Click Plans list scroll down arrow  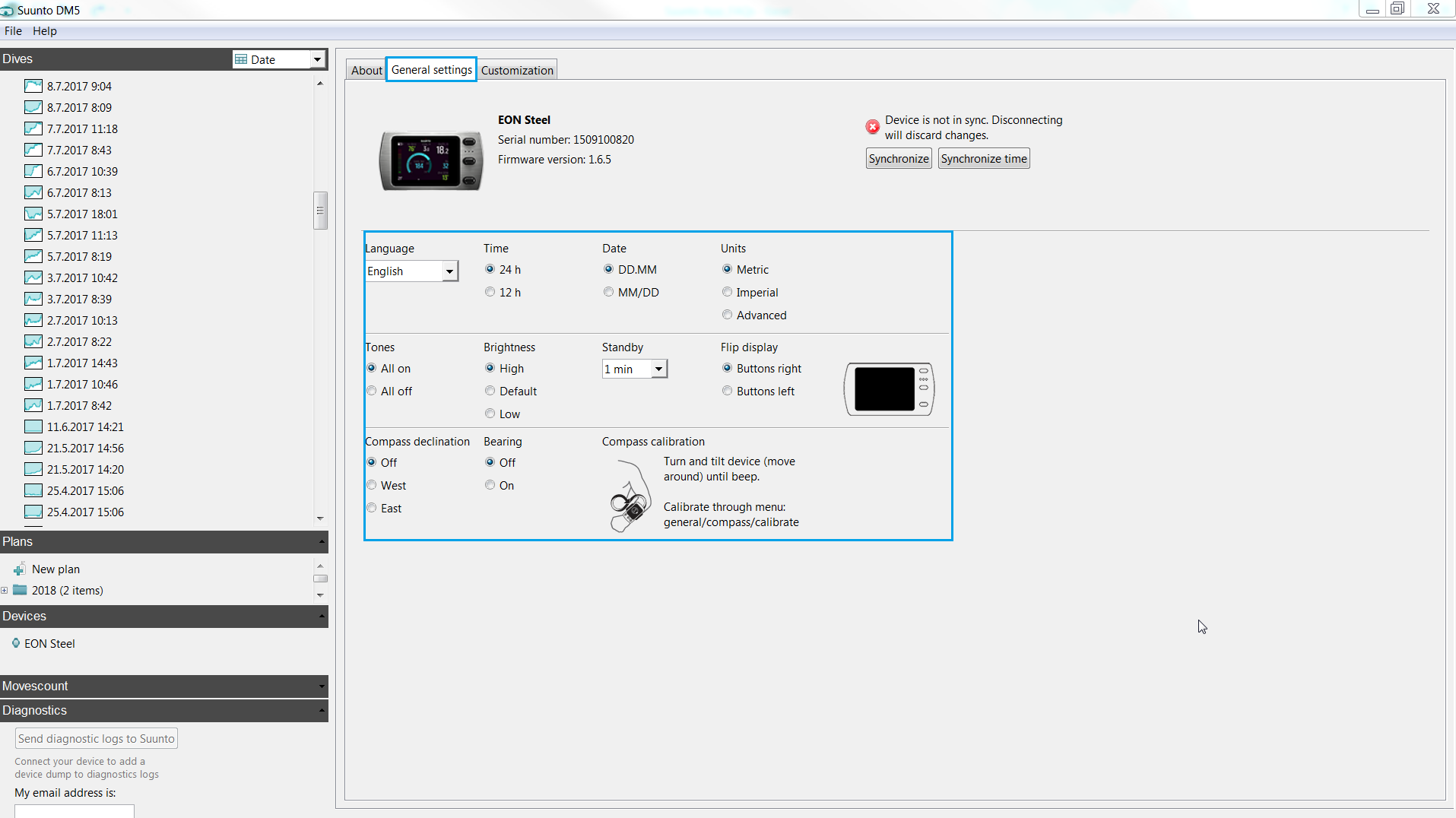[320, 595]
